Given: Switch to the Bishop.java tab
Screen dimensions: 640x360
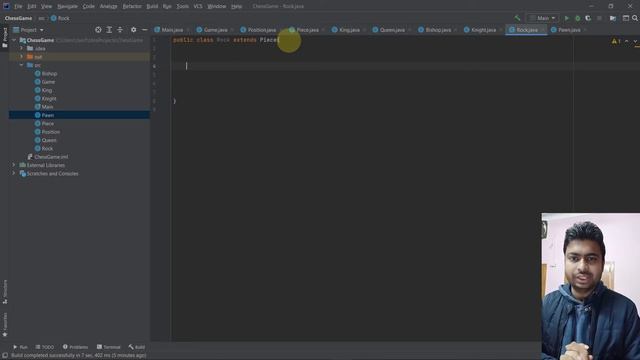Looking at the screenshot, I should [438, 30].
